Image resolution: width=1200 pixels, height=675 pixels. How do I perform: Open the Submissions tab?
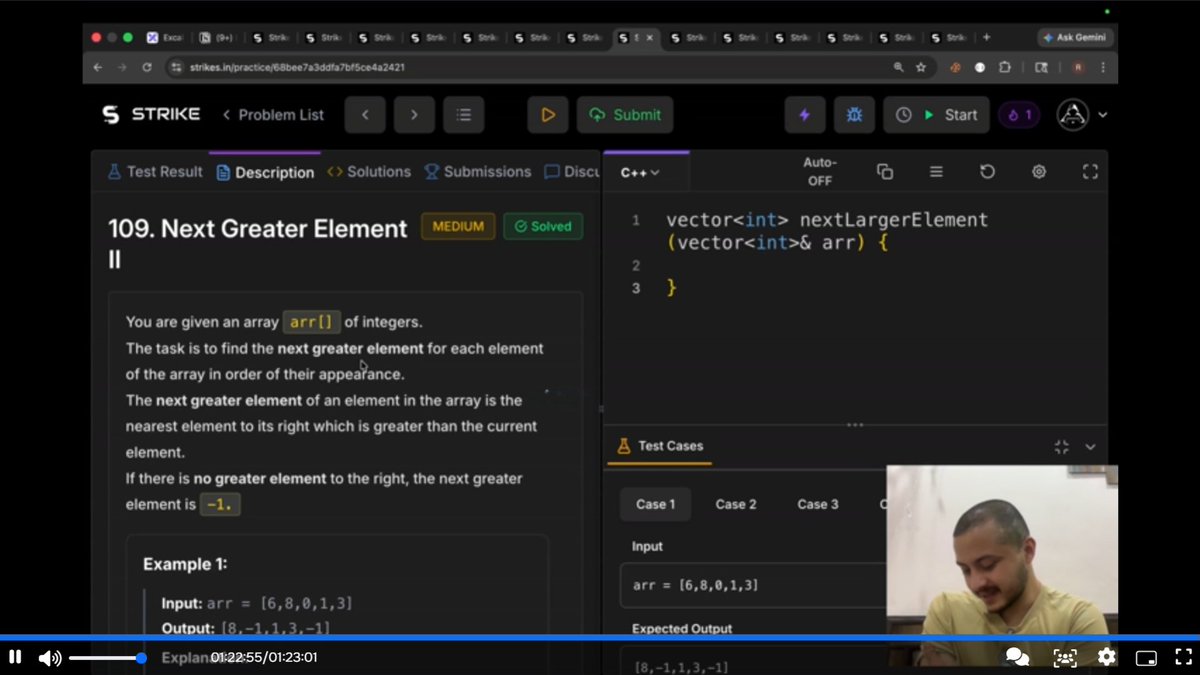(x=478, y=172)
